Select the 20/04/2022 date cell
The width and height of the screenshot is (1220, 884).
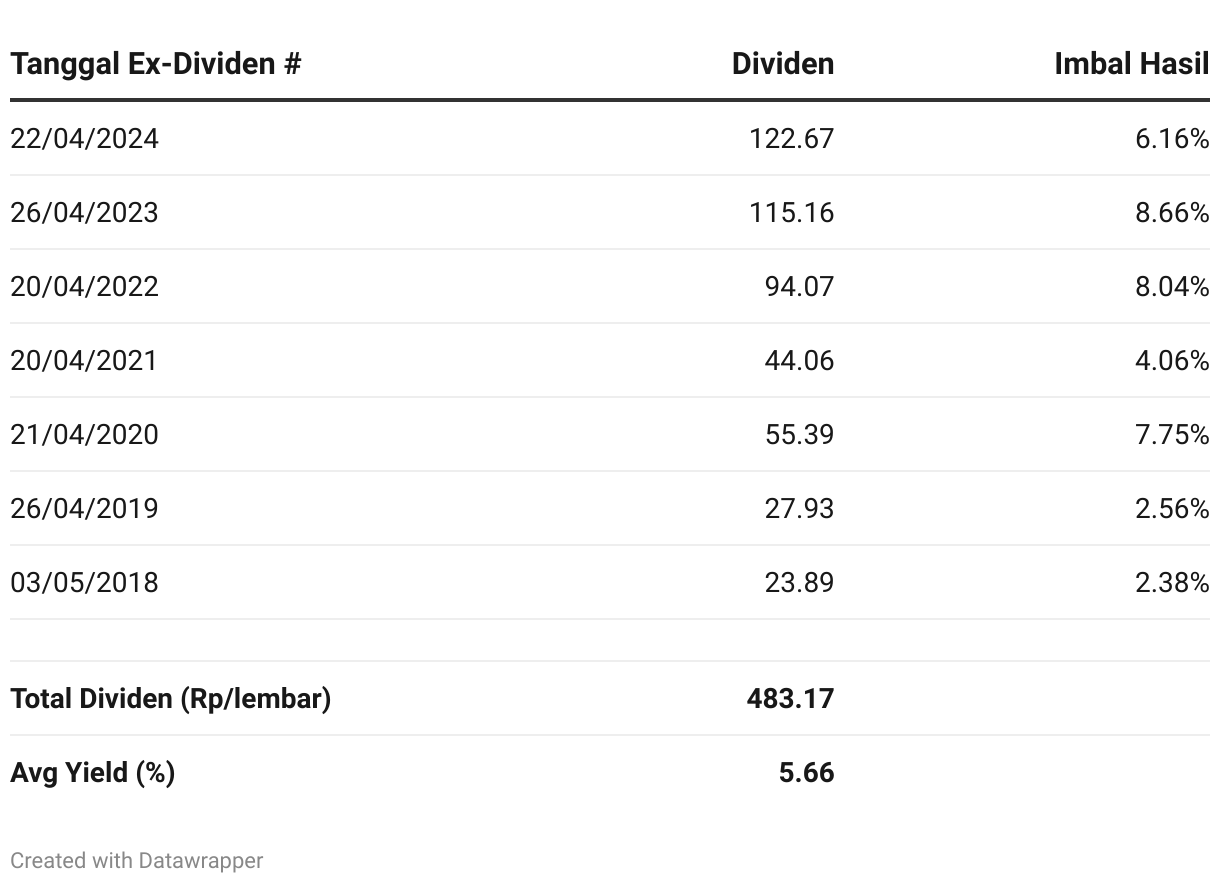(x=84, y=286)
